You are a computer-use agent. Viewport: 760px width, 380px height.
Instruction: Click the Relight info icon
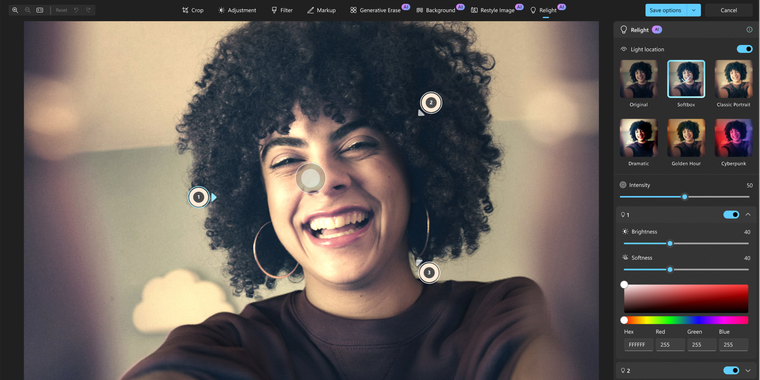click(749, 30)
